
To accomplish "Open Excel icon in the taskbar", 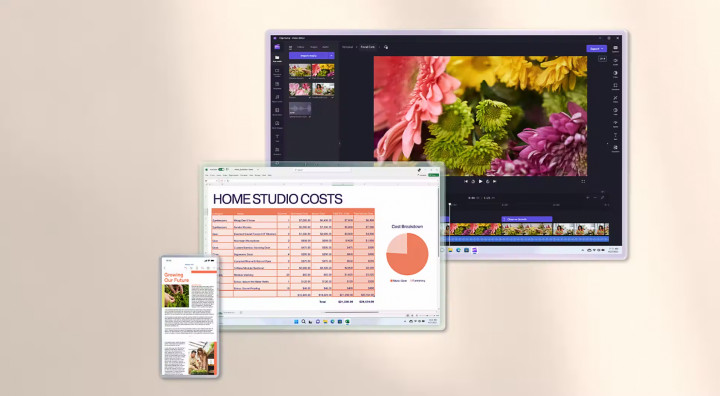I will (348, 322).
